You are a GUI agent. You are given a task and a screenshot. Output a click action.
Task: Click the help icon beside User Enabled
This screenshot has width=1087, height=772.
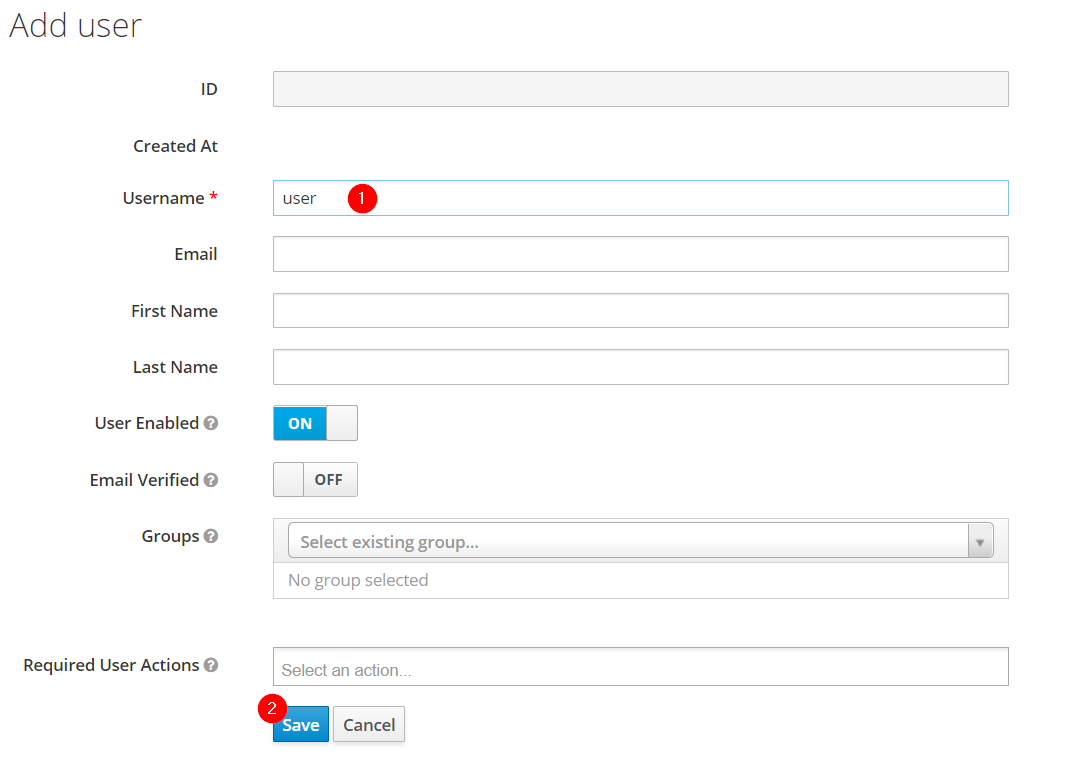(x=211, y=423)
